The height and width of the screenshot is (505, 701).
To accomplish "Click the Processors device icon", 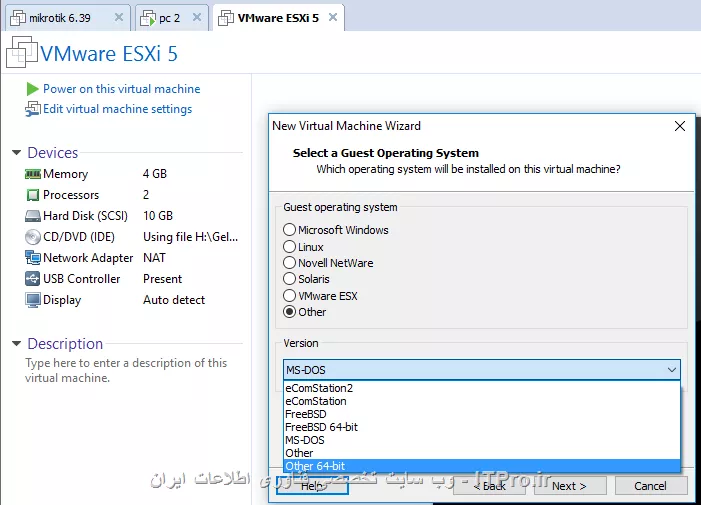I will click(33, 195).
